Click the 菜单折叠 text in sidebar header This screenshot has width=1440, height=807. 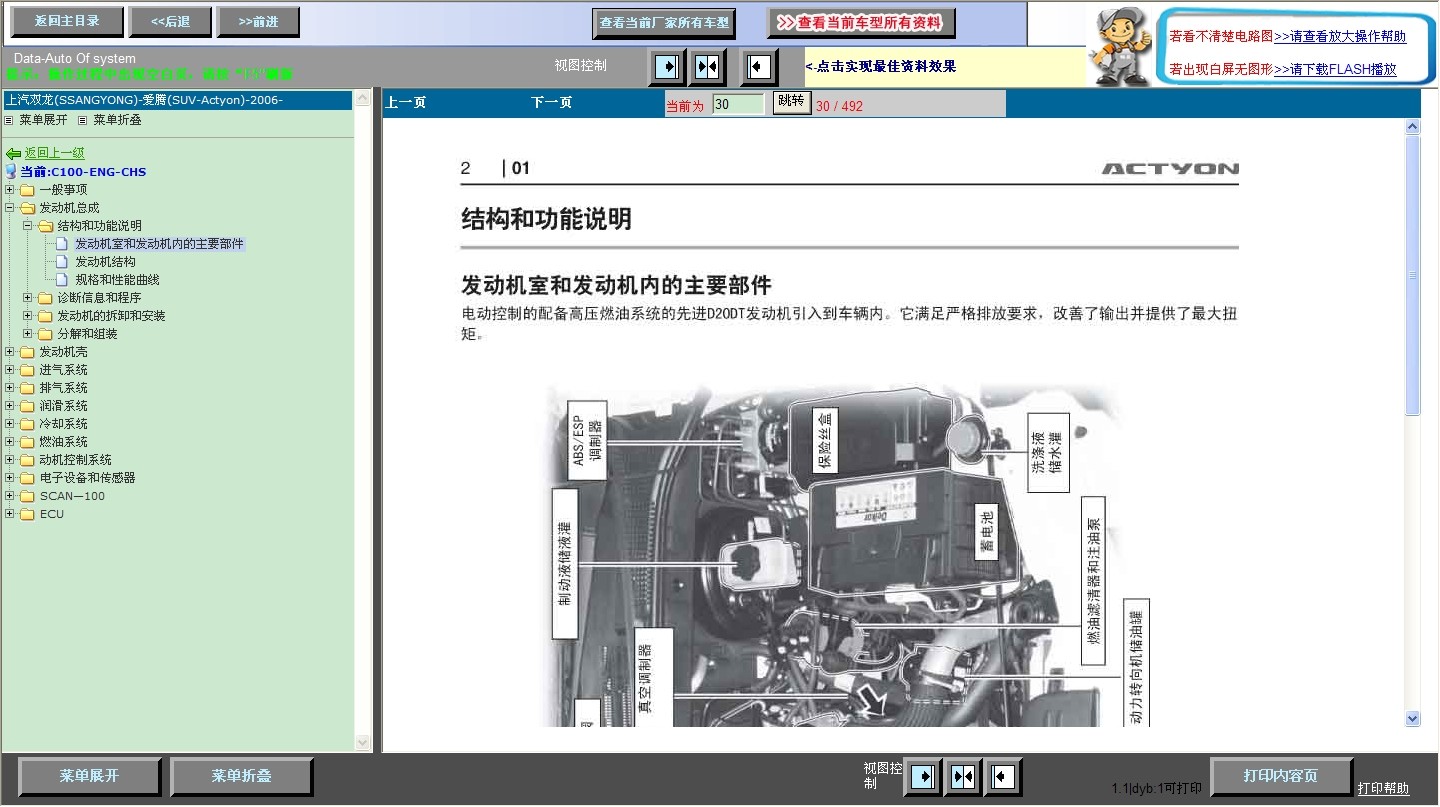117,120
